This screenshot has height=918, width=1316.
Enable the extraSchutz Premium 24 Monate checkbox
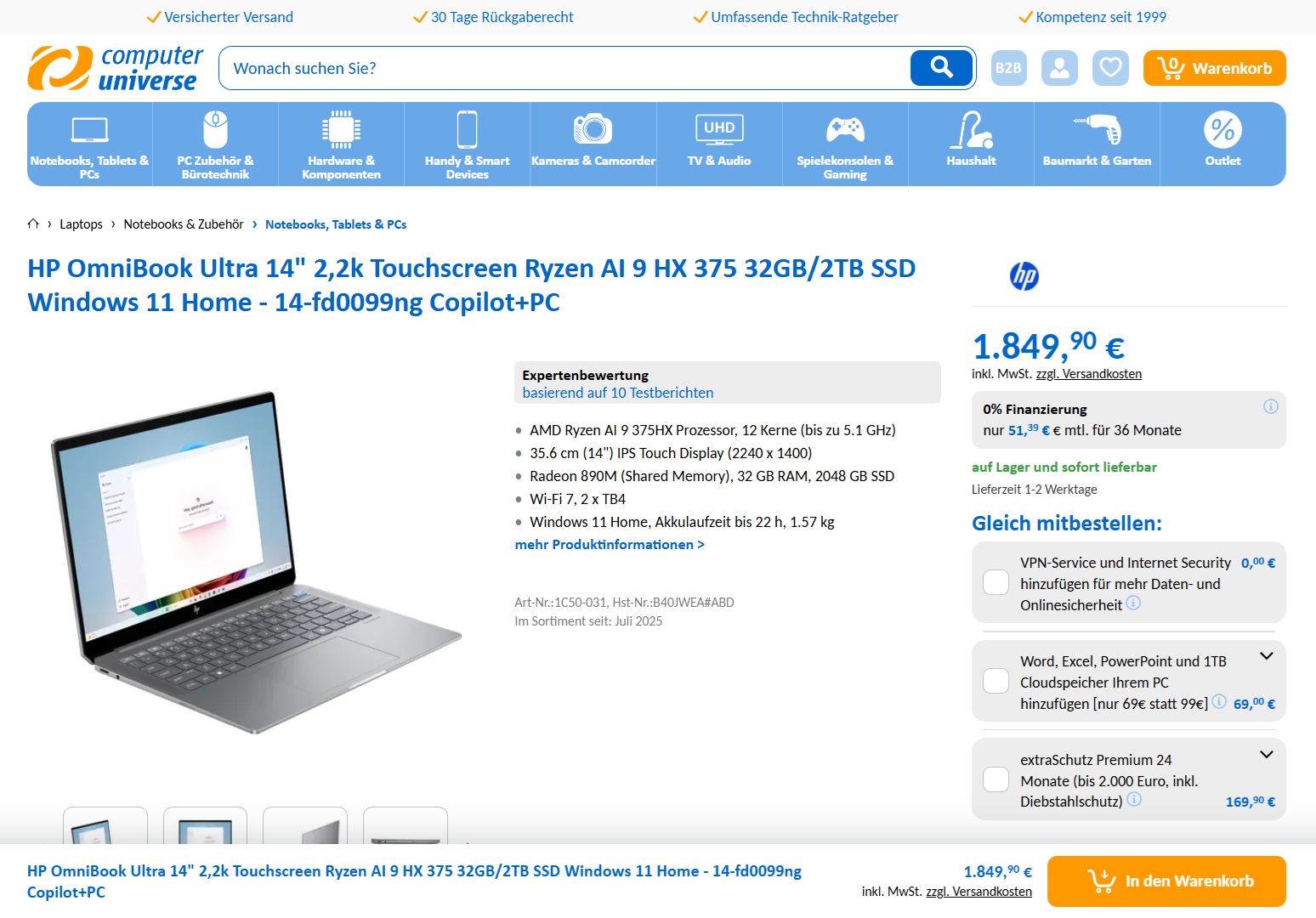(996, 779)
